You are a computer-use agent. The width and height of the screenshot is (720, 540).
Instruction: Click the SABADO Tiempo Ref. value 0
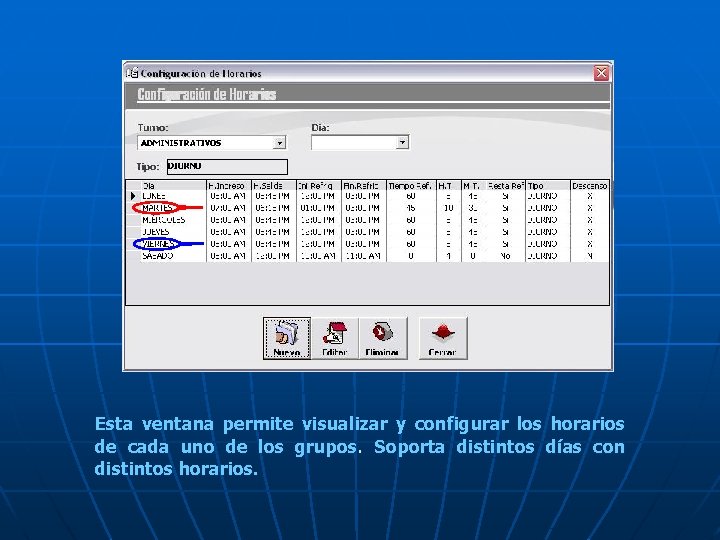pos(411,256)
